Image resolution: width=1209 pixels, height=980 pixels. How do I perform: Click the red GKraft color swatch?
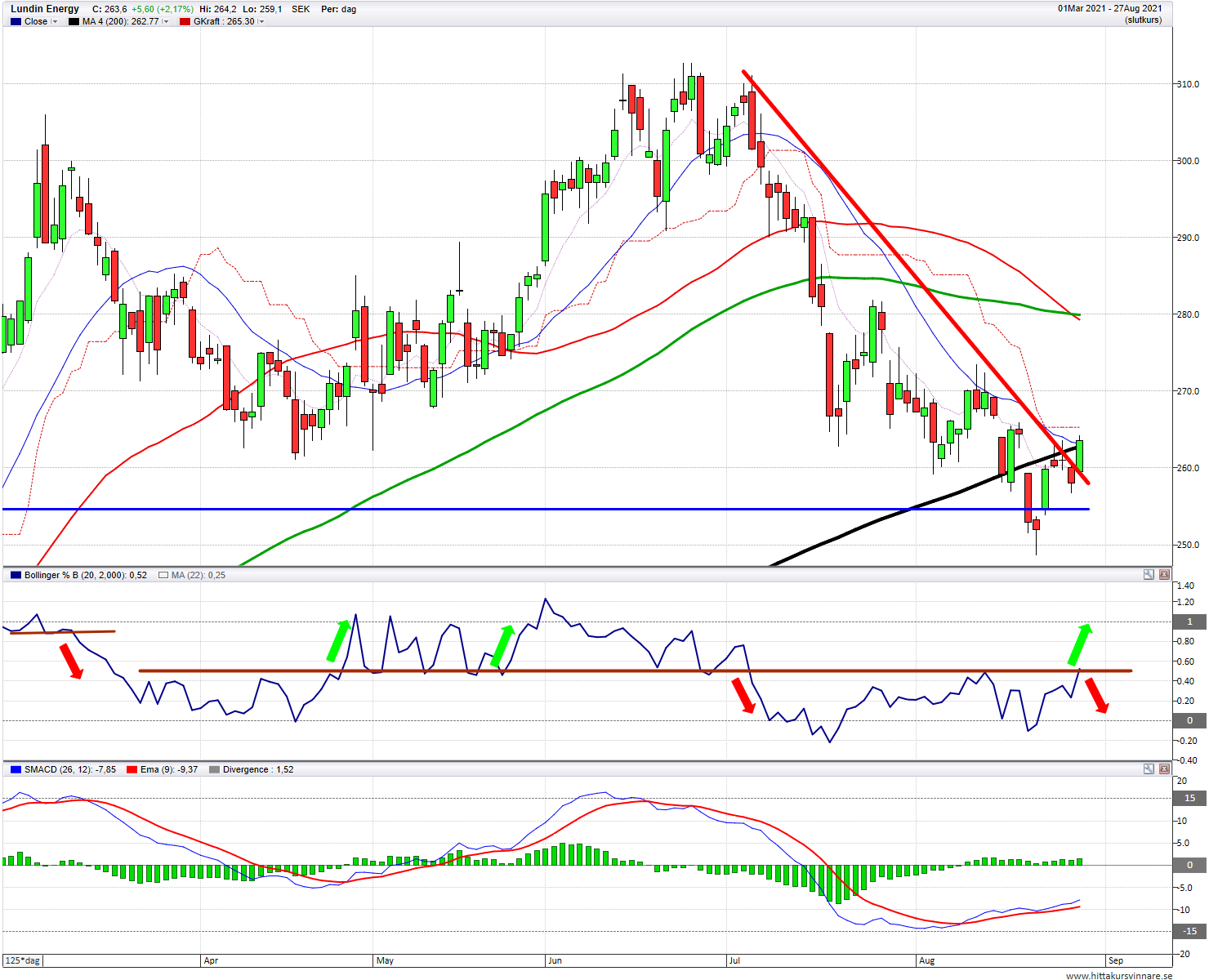(185, 22)
